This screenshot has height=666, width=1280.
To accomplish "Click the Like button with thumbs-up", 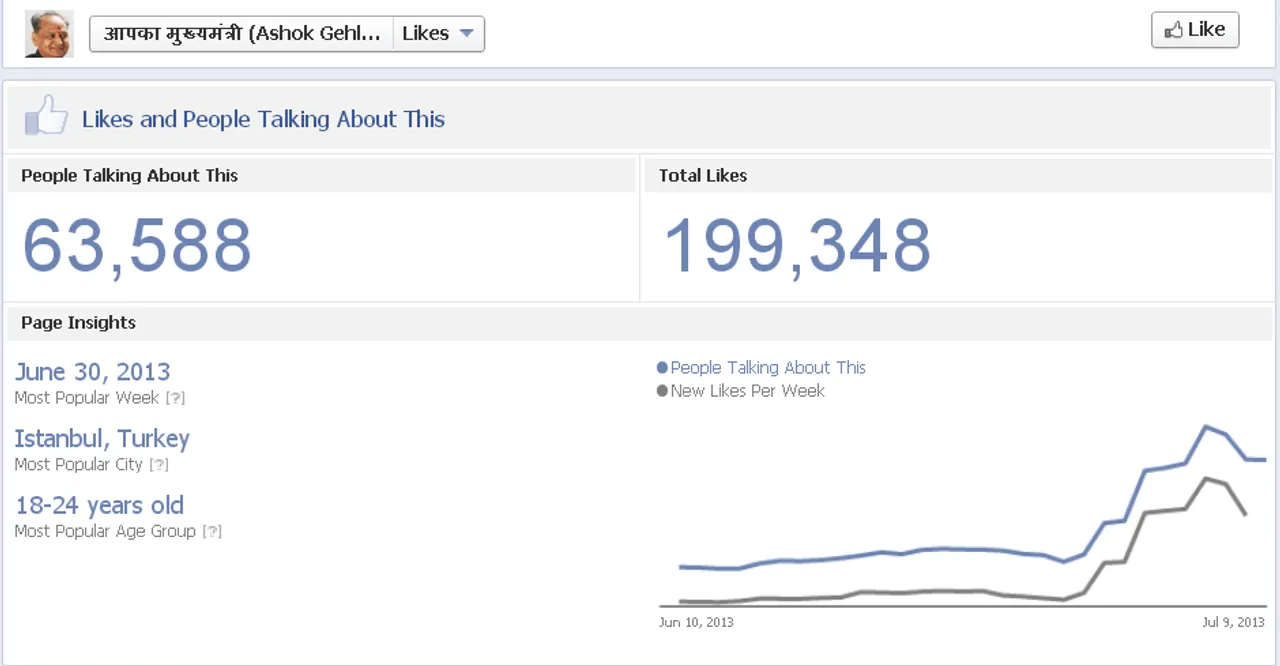I will (x=1195, y=30).
